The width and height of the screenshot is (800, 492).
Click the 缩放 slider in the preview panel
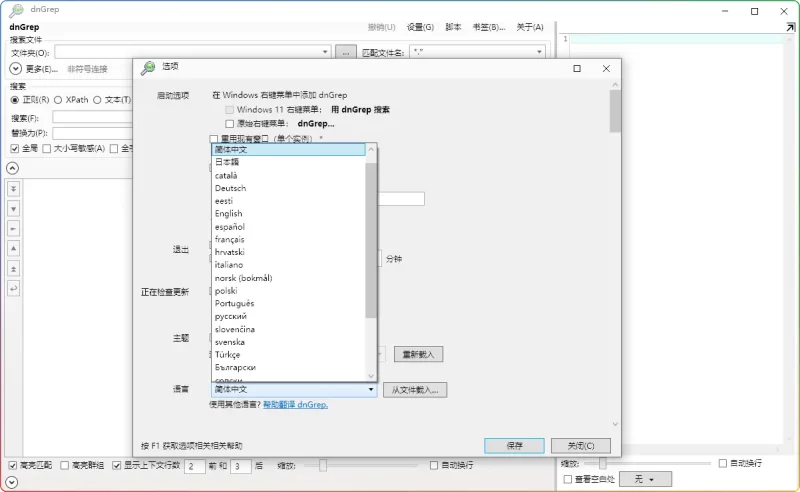(x=647, y=463)
